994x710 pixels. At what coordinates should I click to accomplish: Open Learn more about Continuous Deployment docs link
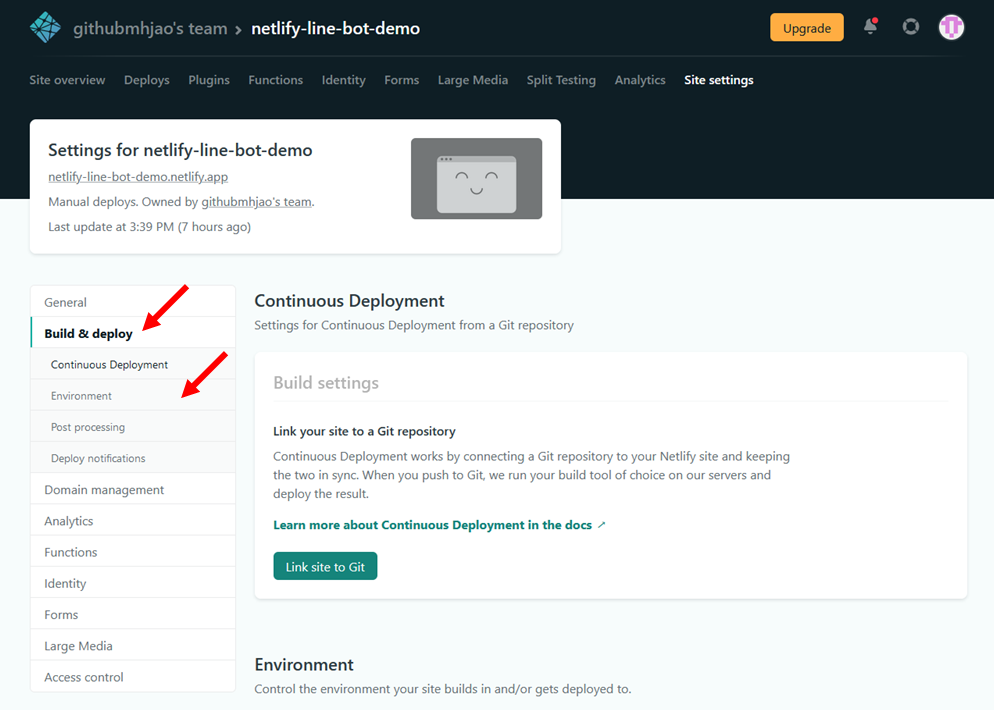439,525
